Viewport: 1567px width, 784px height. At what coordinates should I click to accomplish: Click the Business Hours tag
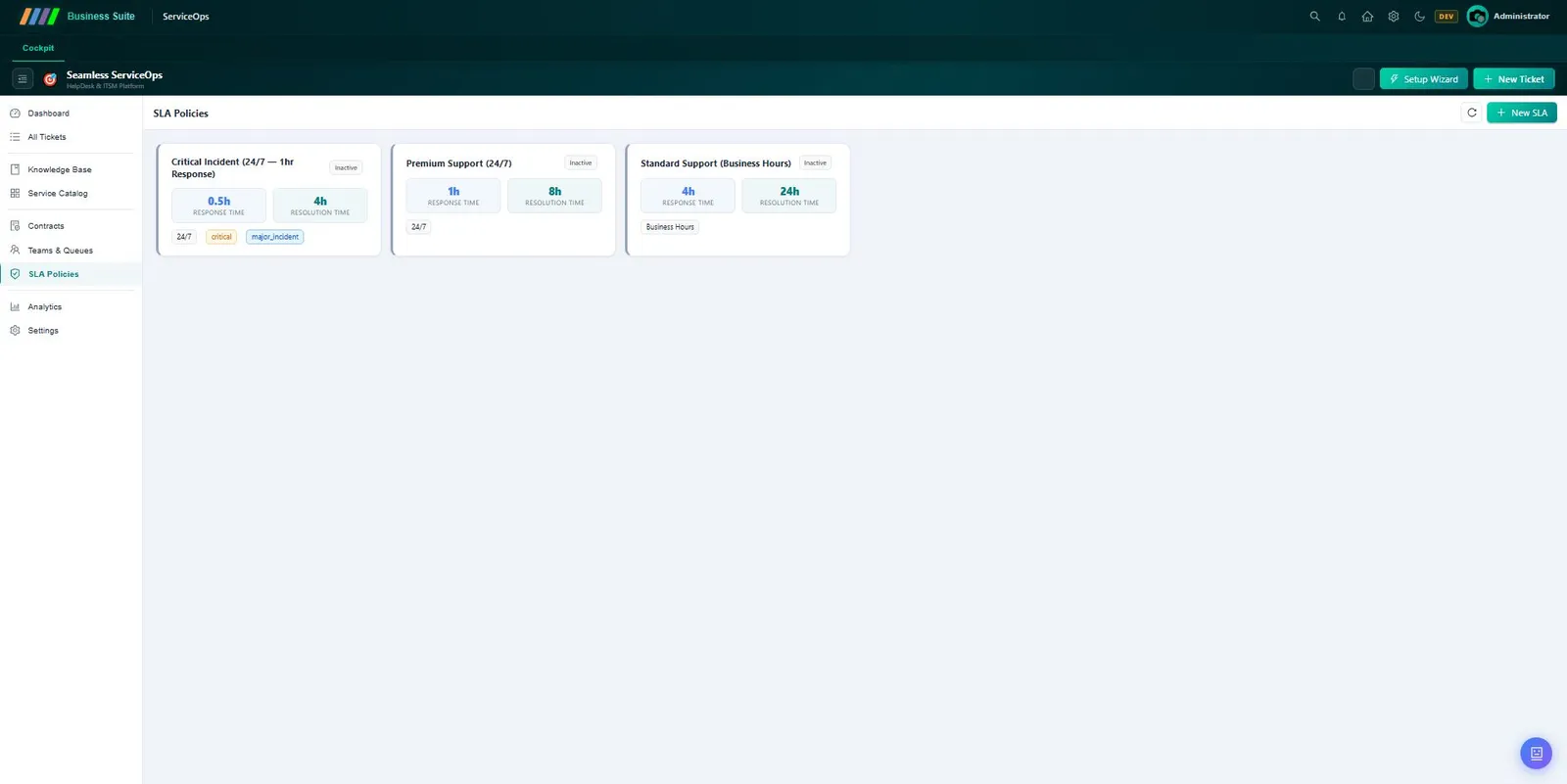(x=670, y=227)
